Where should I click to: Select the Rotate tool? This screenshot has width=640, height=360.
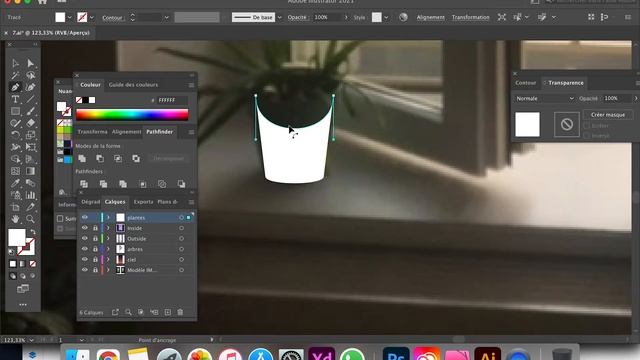tap(15, 135)
